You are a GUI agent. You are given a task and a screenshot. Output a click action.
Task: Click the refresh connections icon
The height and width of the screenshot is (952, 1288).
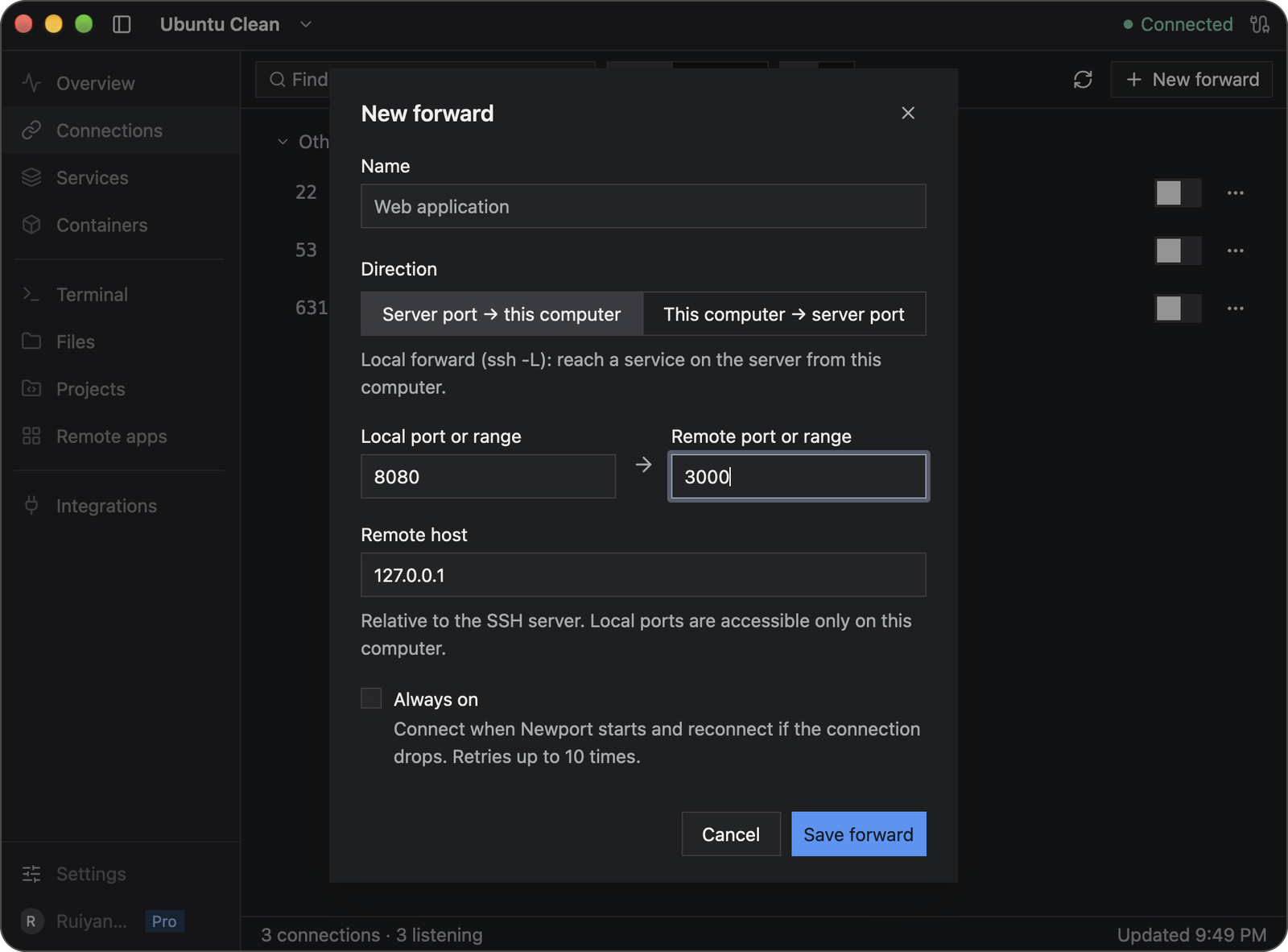[x=1083, y=79]
